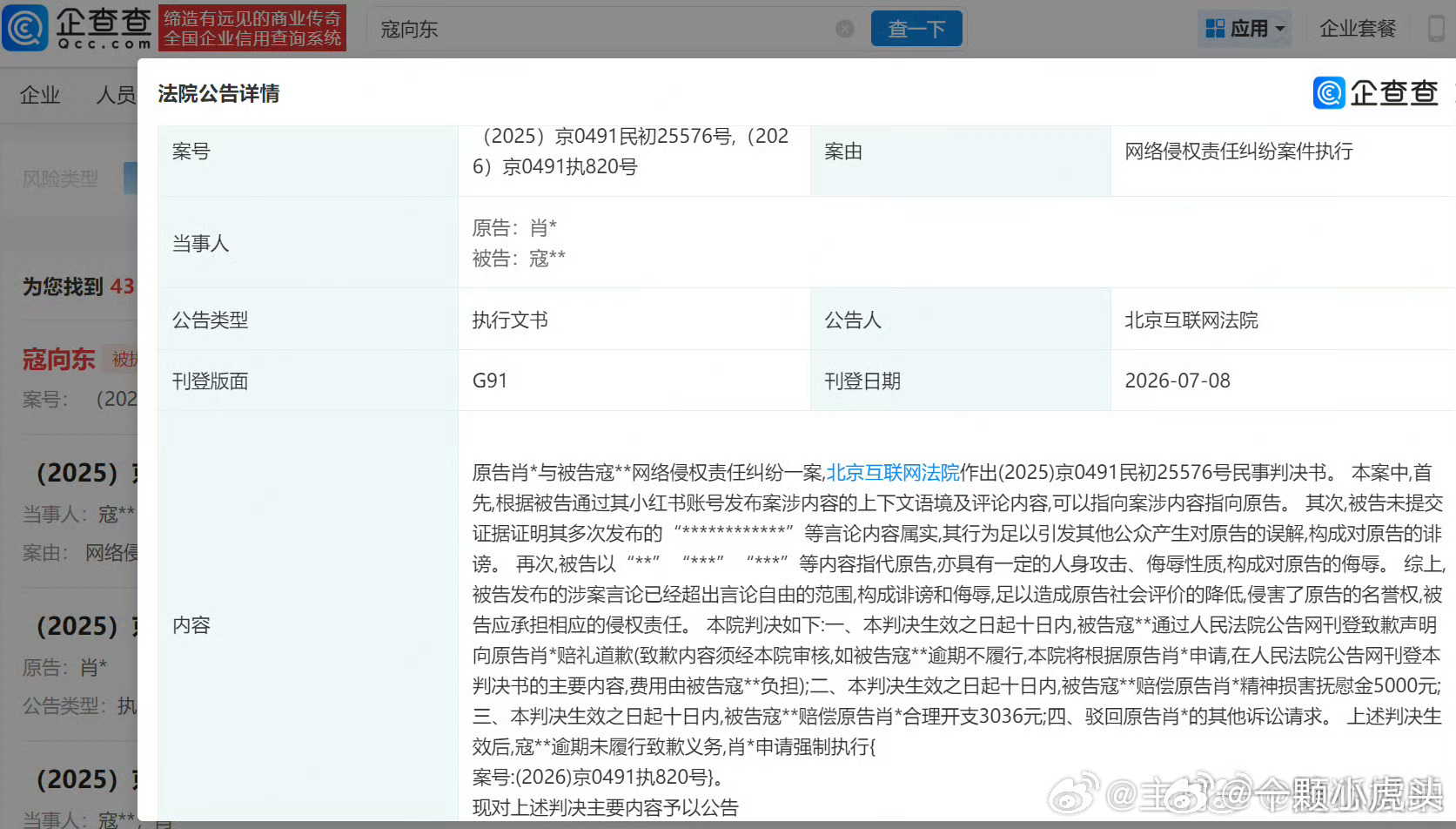Click the red 缔造有远见的商业传奇 banner
Image resolution: width=1456 pixels, height=829 pixels.
pos(253,28)
